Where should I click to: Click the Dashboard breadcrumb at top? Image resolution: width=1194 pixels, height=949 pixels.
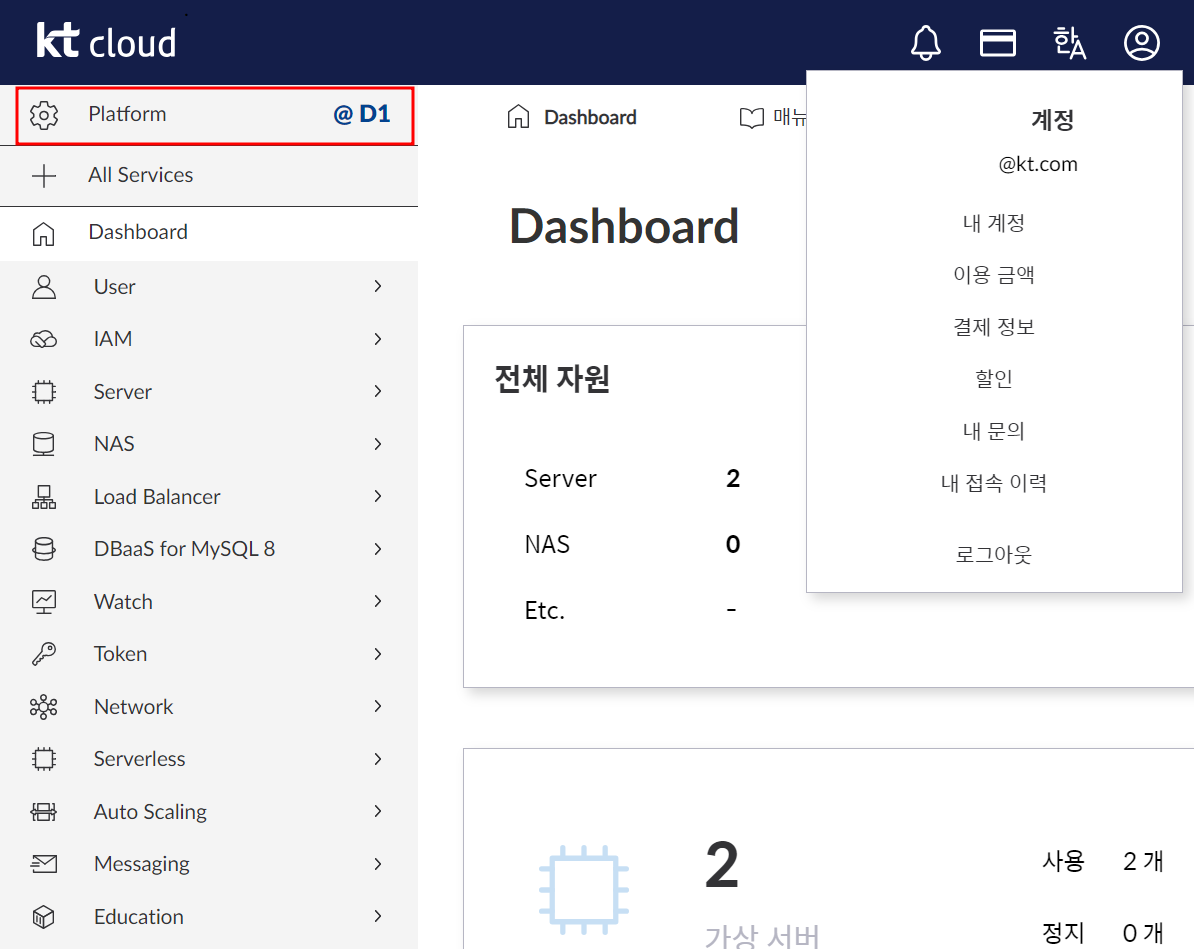590,116
